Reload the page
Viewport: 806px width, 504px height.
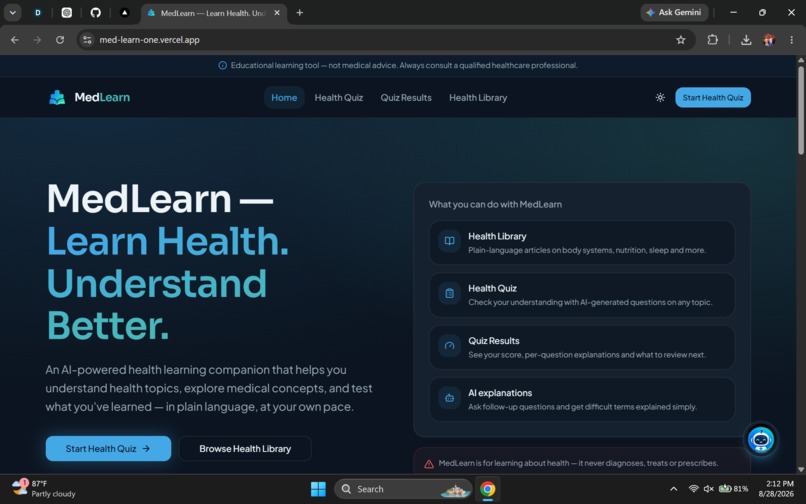click(60, 40)
